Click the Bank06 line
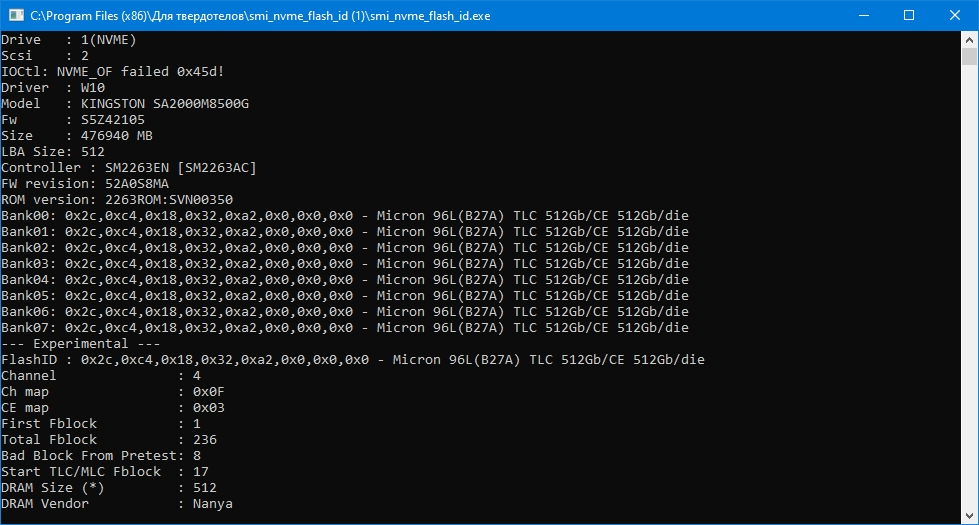 (x=345, y=312)
